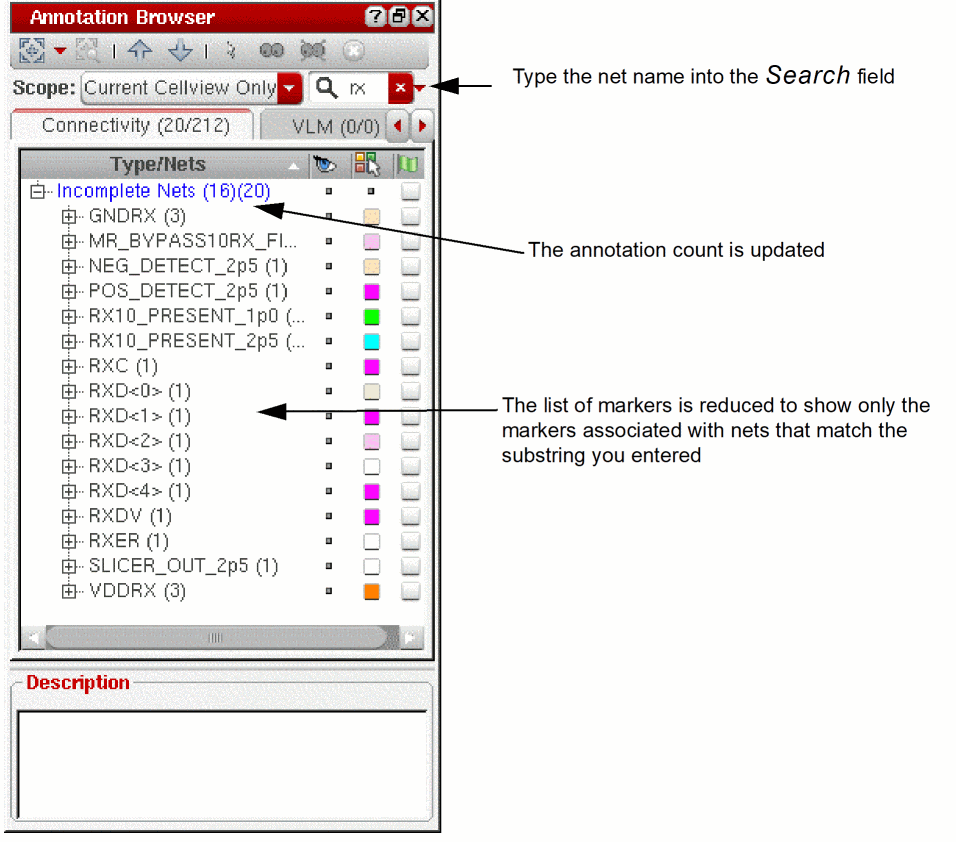This screenshot has width=956, height=842.
Task: Click the eye visibility column header
Action: click(x=325, y=165)
